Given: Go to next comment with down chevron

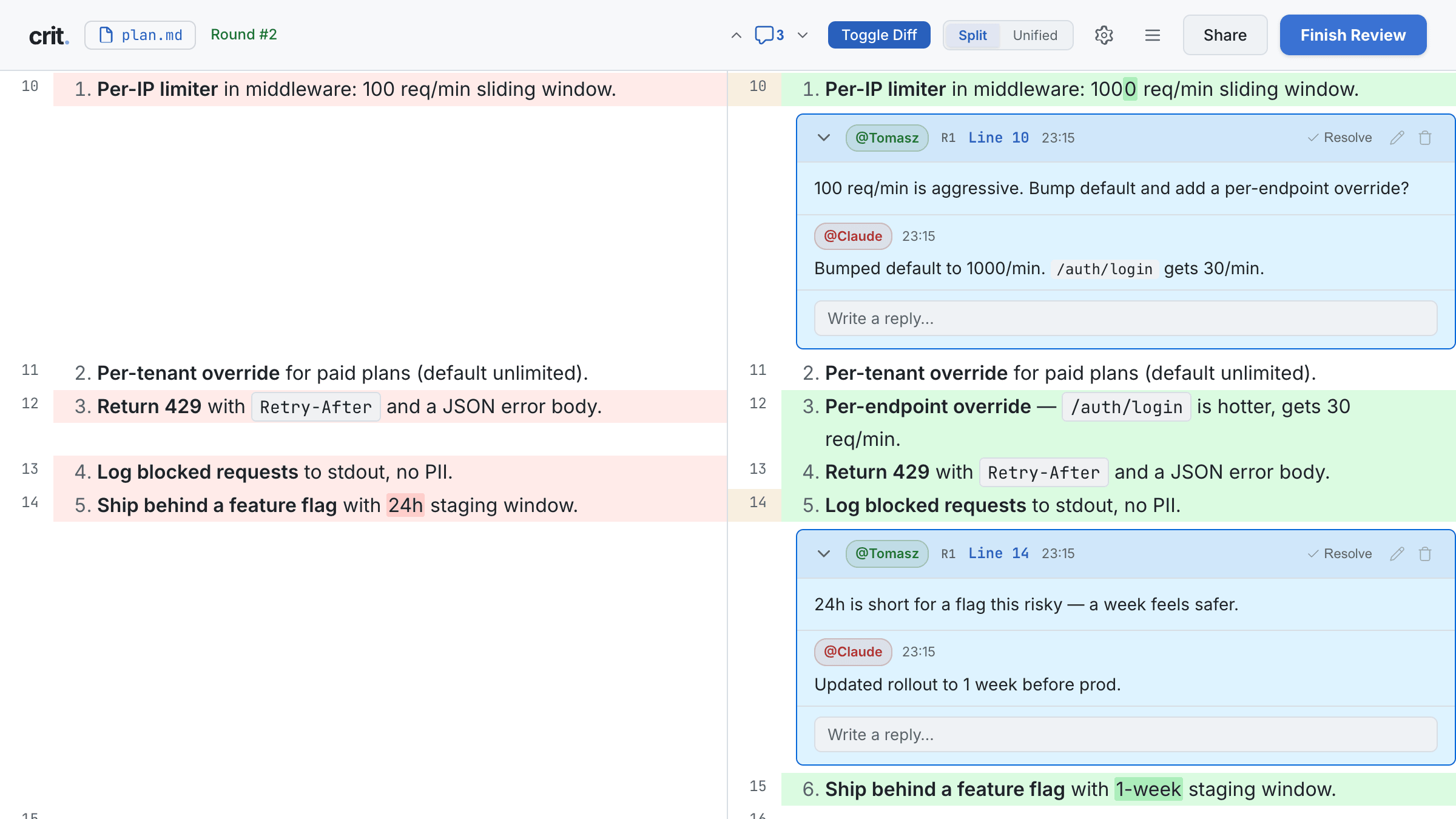Looking at the screenshot, I should (803, 35).
